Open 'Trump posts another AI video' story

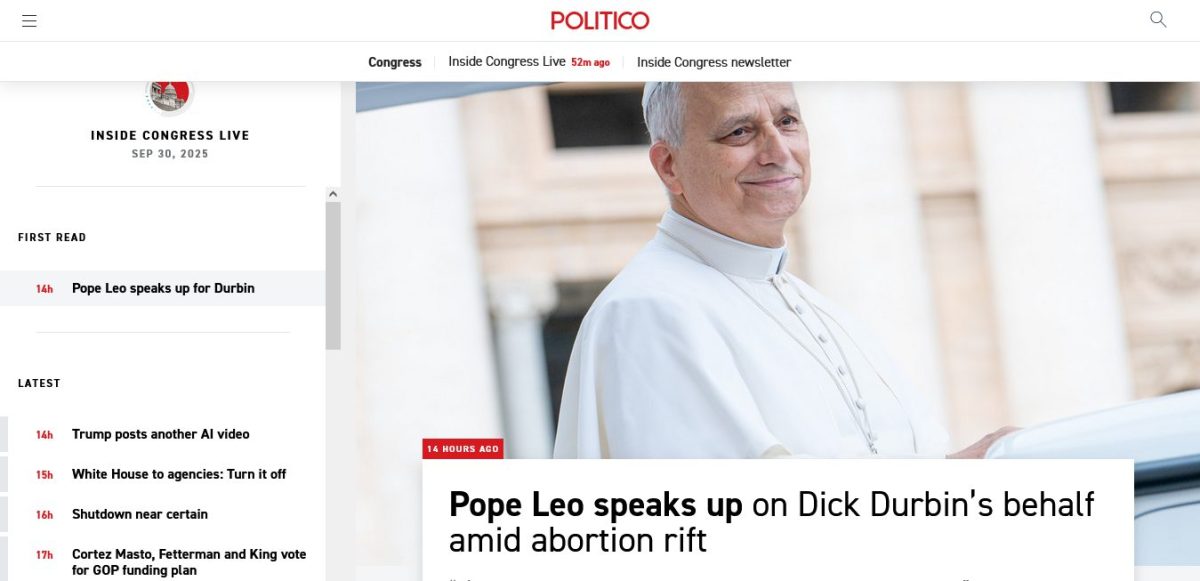point(161,434)
